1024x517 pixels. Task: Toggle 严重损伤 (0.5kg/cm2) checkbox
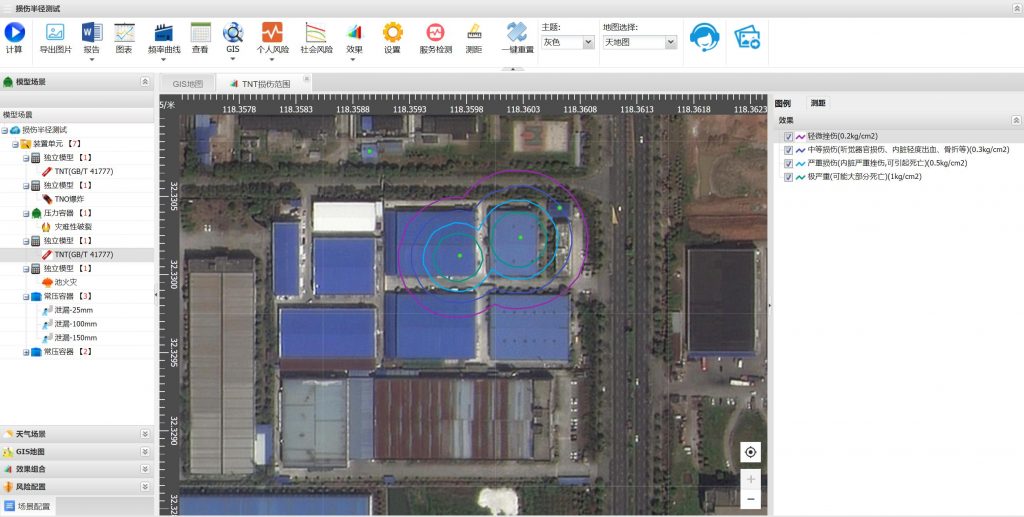click(789, 163)
